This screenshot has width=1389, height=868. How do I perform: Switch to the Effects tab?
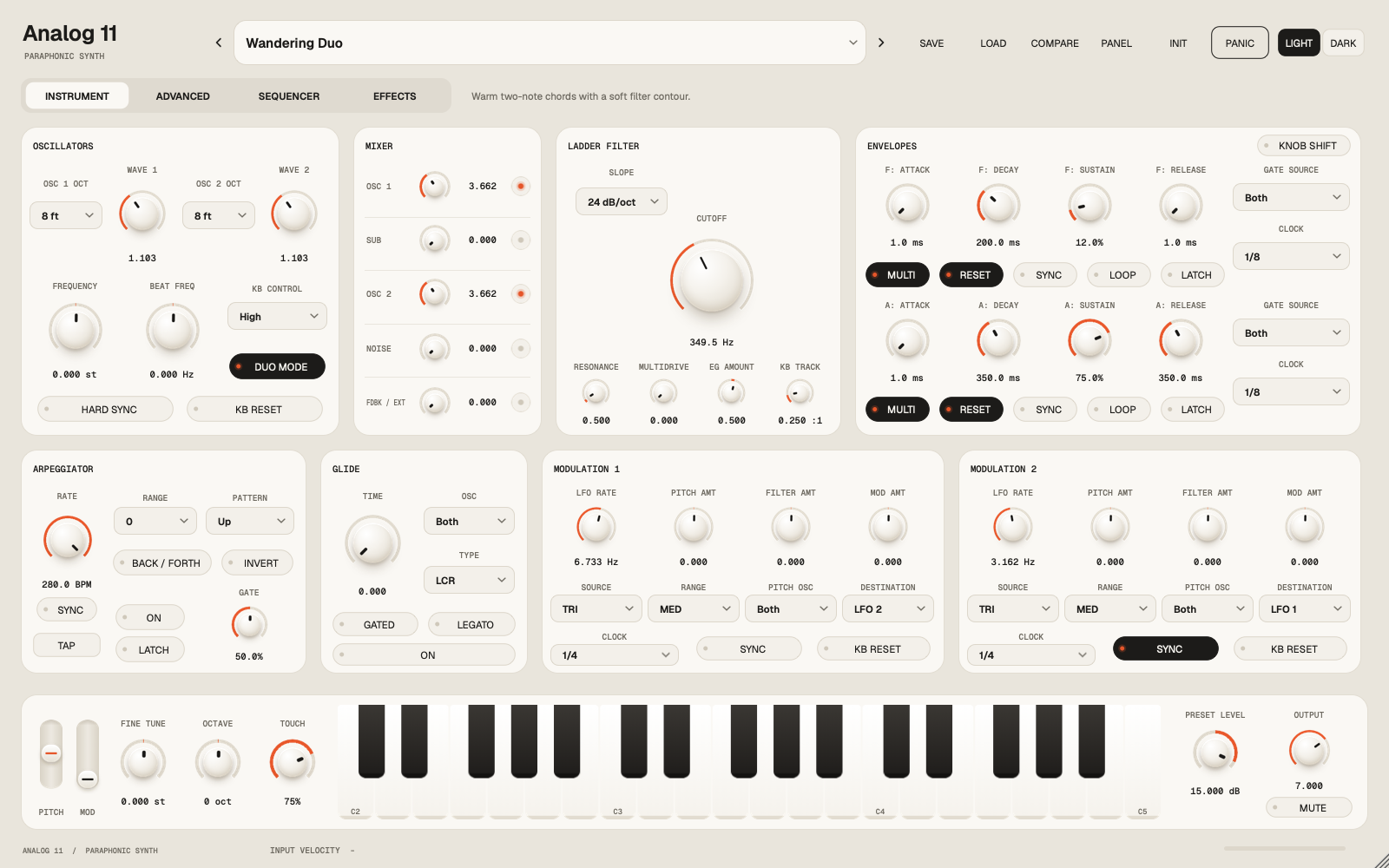pyautogui.click(x=395, y=95)
